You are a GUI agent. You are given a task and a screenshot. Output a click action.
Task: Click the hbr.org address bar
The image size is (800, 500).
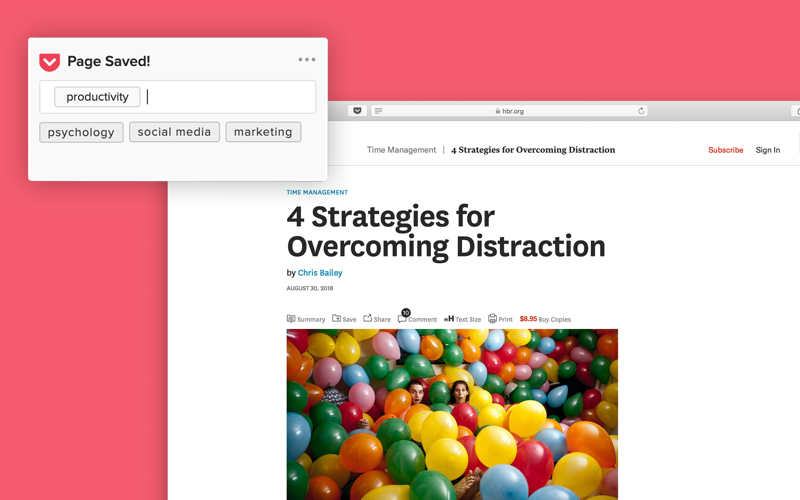click(x=509, y=111)
